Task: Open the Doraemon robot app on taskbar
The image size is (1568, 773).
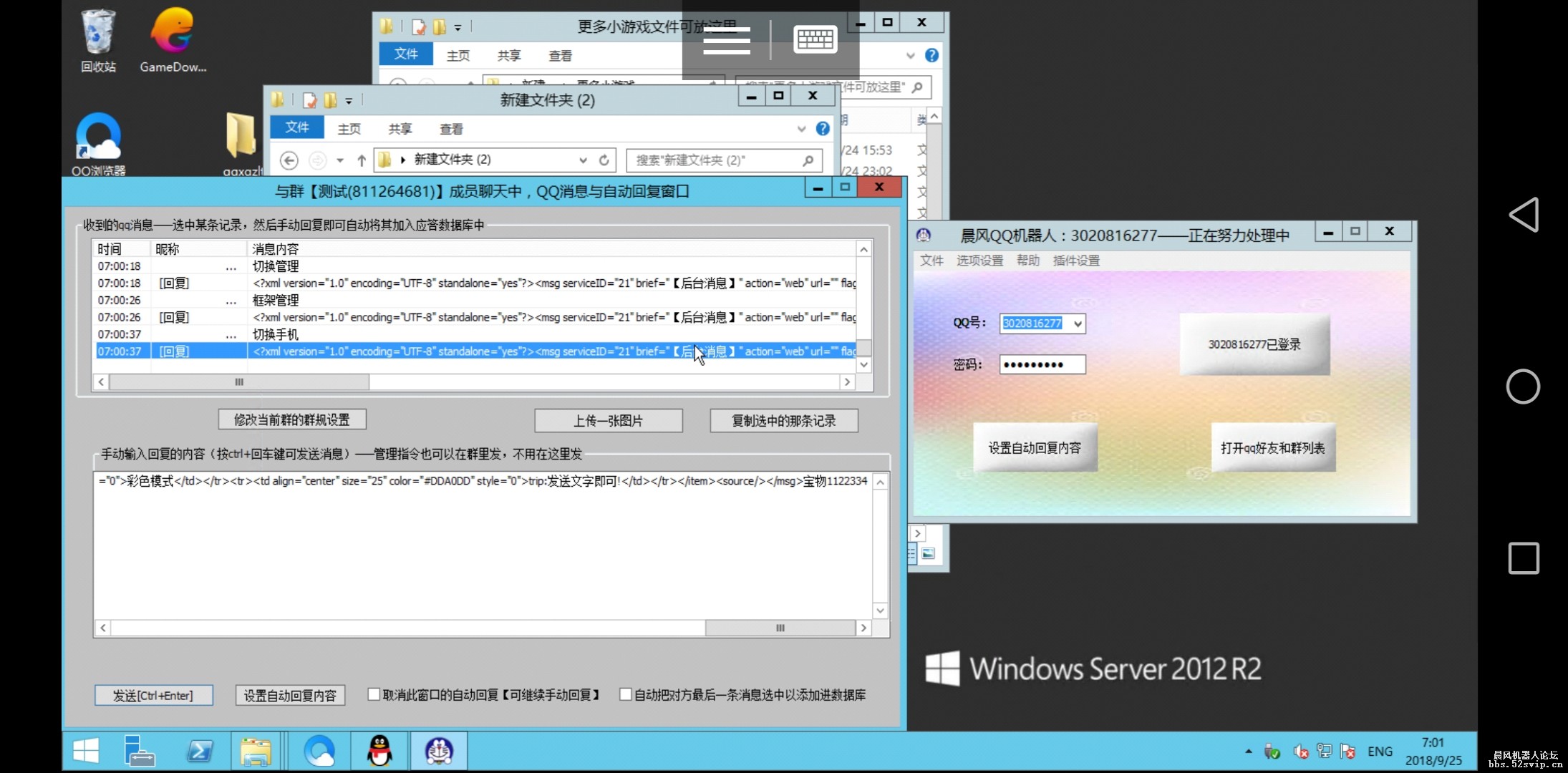Action: [439, 751]
